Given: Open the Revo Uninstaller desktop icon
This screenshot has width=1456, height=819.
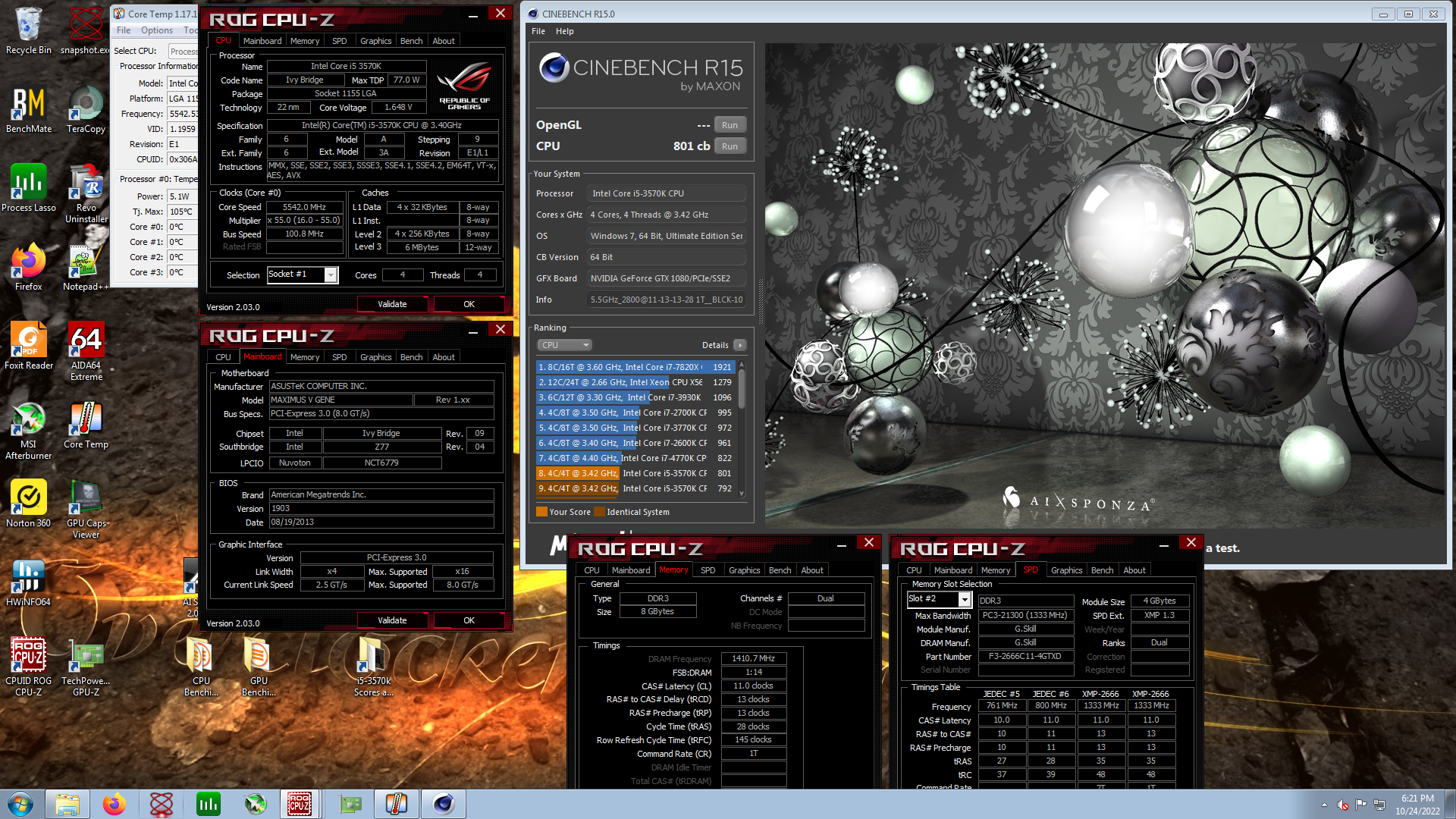Looking at the screenshot, I should [x=86, y=193].
